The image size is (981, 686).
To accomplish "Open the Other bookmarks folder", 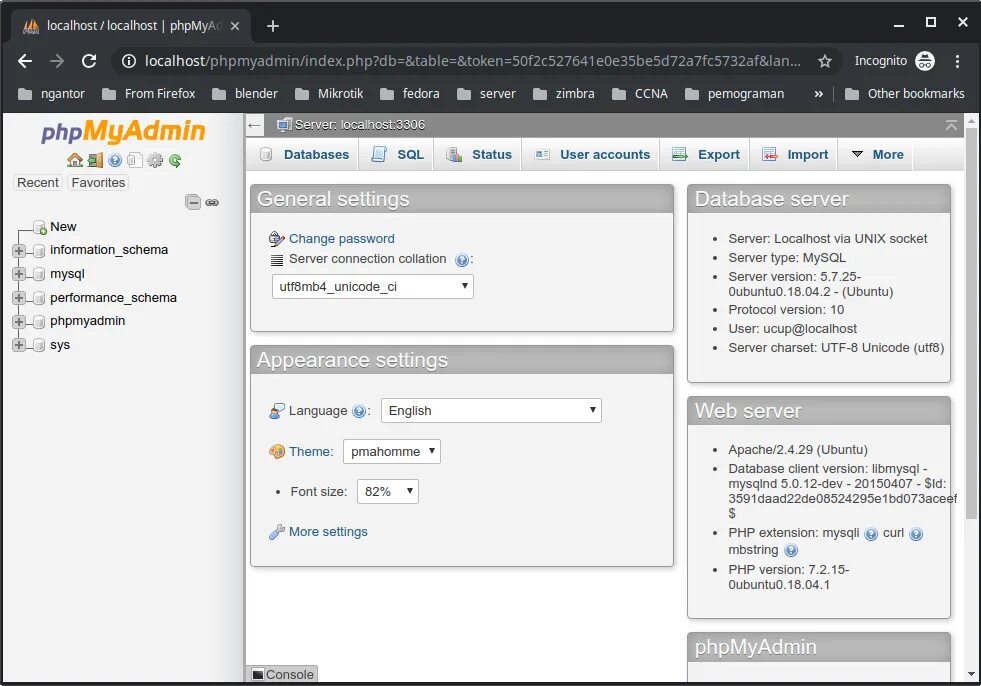I will 905,94.
